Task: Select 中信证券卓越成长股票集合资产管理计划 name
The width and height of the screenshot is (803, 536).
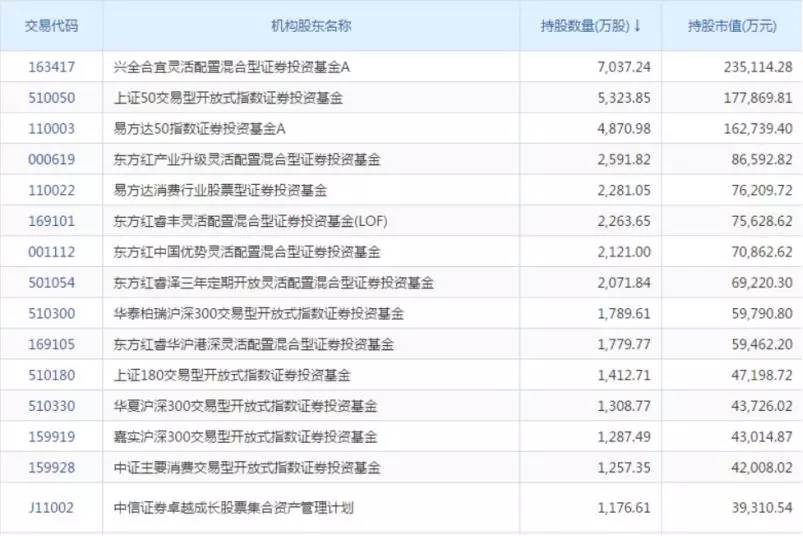Action: click(x=234, y=507)
